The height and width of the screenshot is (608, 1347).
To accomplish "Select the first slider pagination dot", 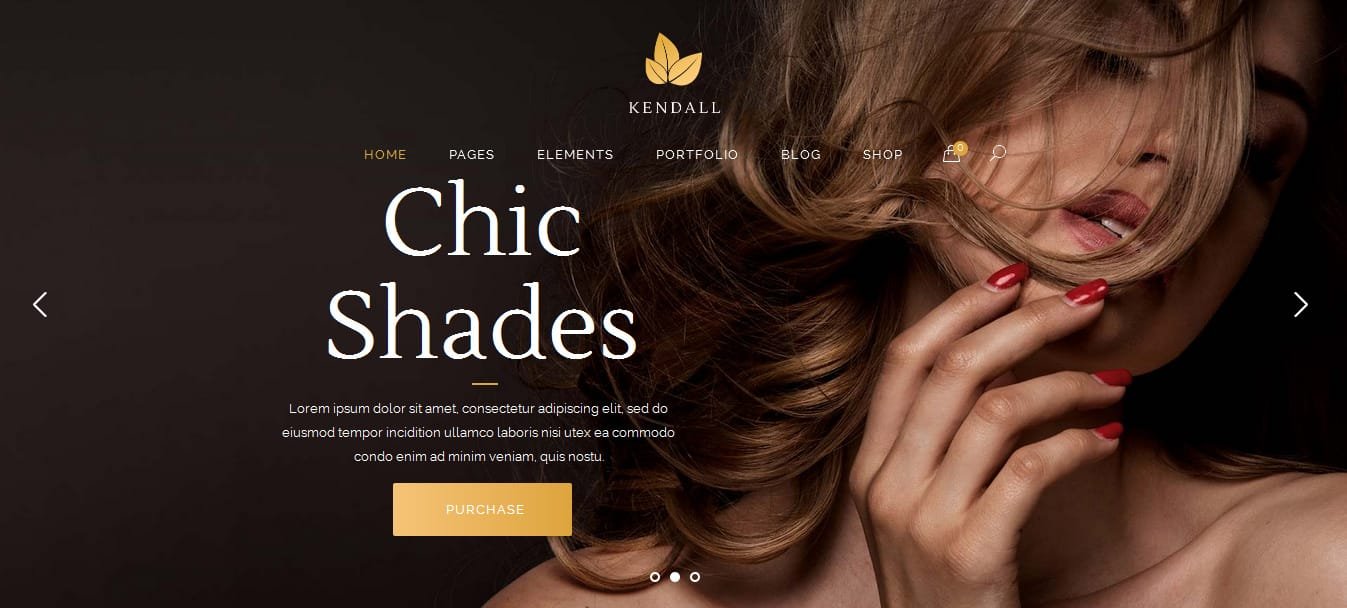I will tap(655, 577).
